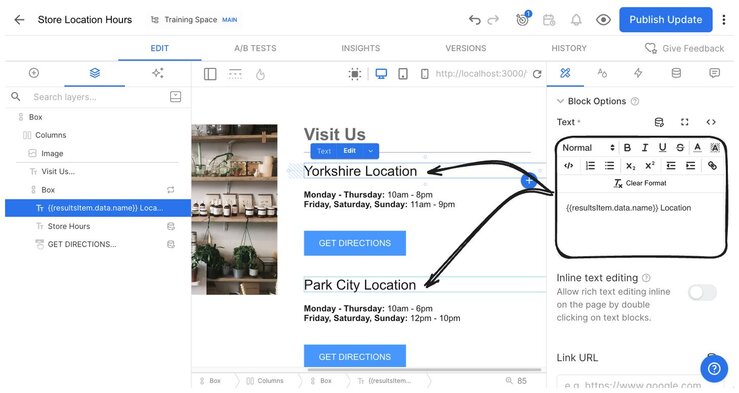This screenshot has width=739, height=393.
Task: Toggle italic formatting
Action: click(645, 147)
